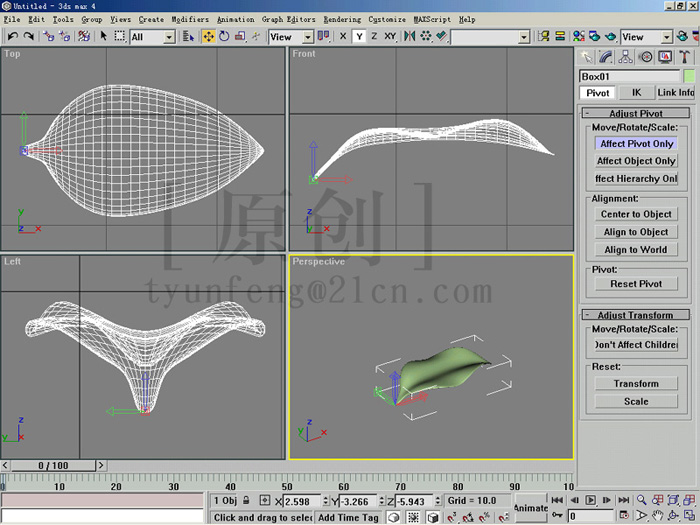Image resolution: width=700 pixels, height=525 pixels.
Task: Switch to the Link Info tab
Action: [x=675, y=92]
